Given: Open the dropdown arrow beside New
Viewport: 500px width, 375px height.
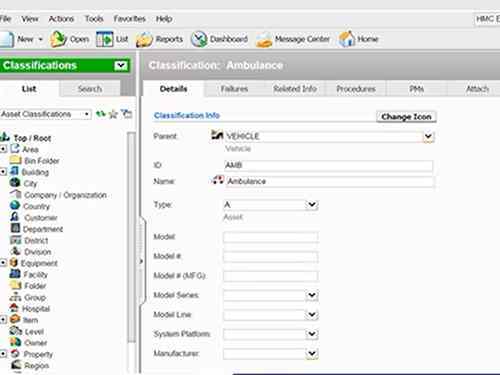Looking at the screenshot, I should pyautogui.click(x=41, y=39).
